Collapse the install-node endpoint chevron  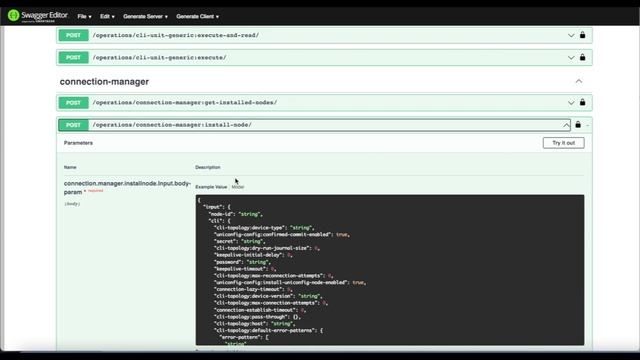click(566, 125)
